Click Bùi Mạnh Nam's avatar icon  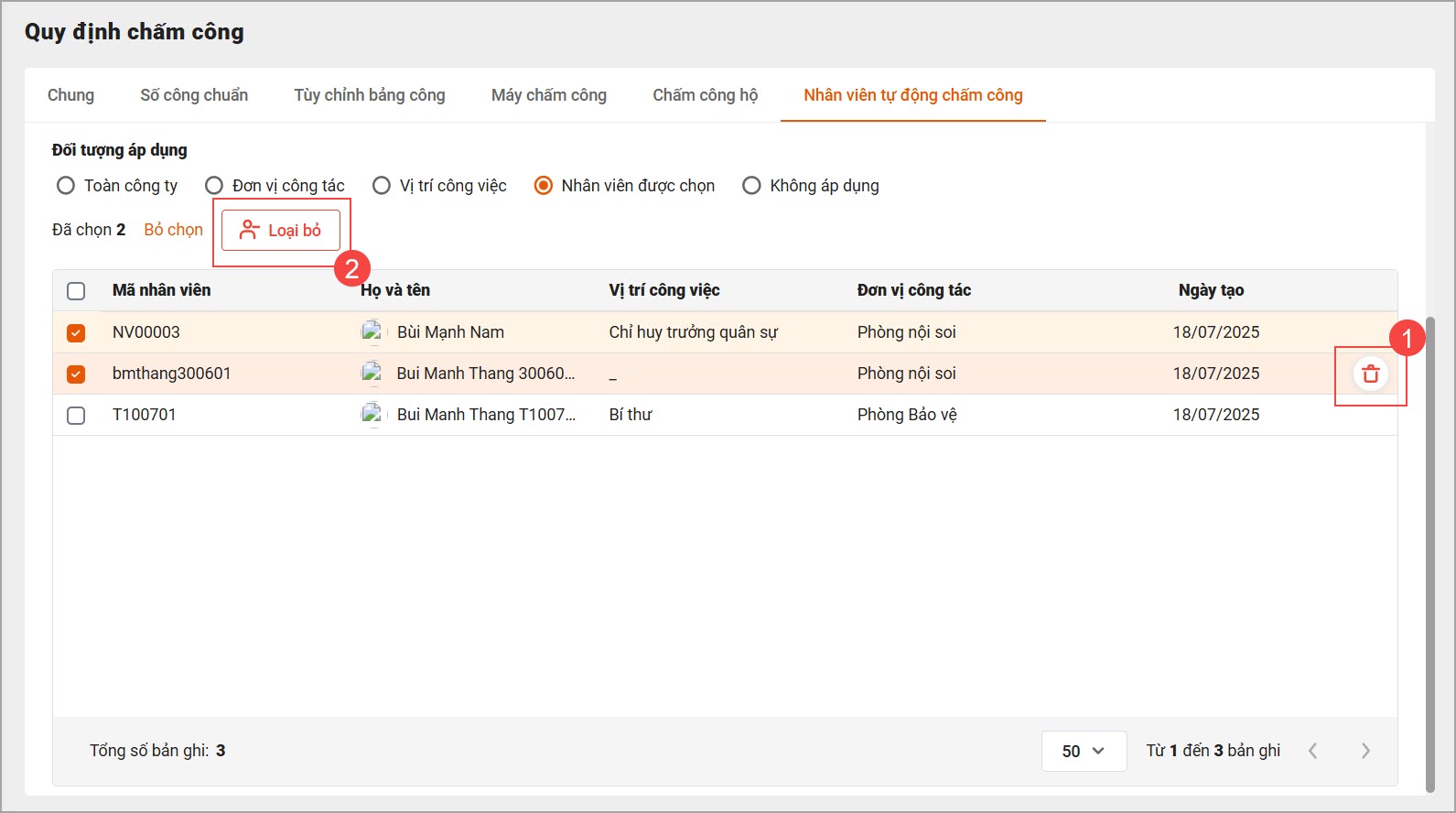pyautogui.click(x=372, y=332)
